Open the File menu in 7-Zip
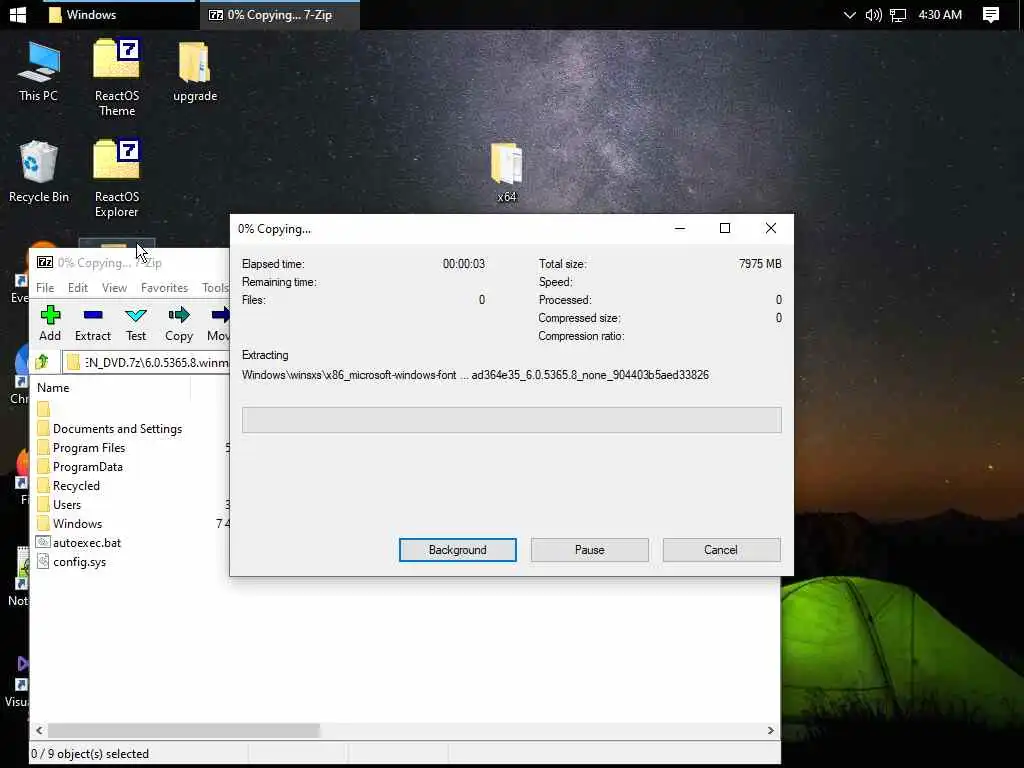The height and width of the screenshot is (768, 1024). tap(45, 287)
